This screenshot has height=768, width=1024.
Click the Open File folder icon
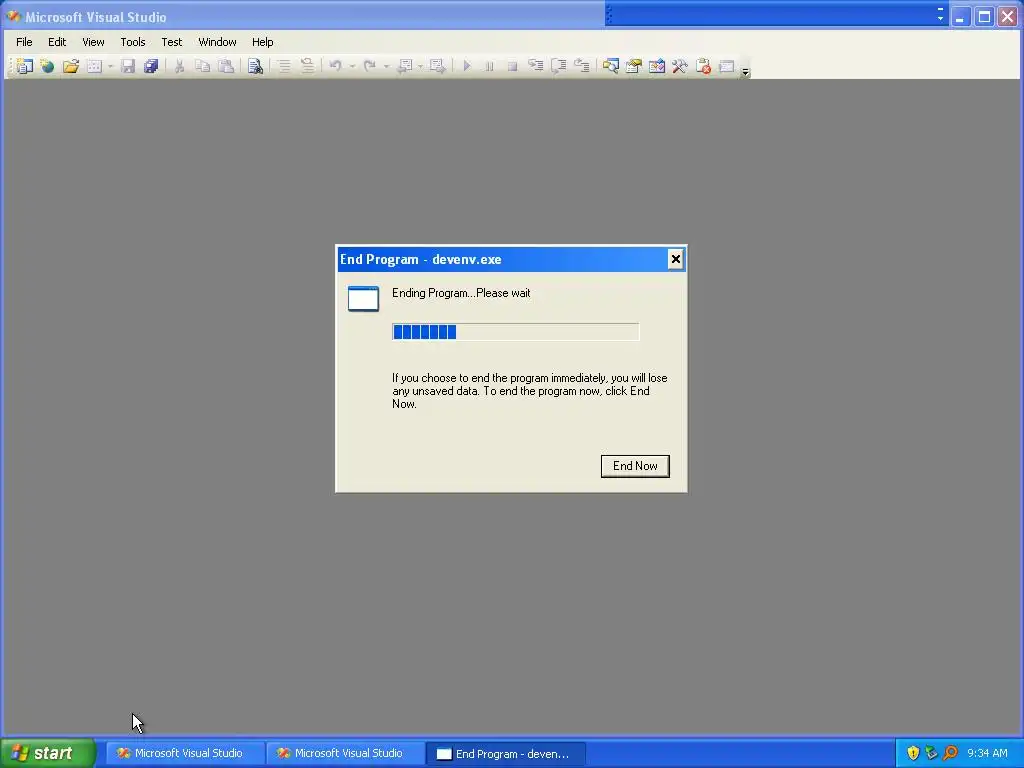71,66
